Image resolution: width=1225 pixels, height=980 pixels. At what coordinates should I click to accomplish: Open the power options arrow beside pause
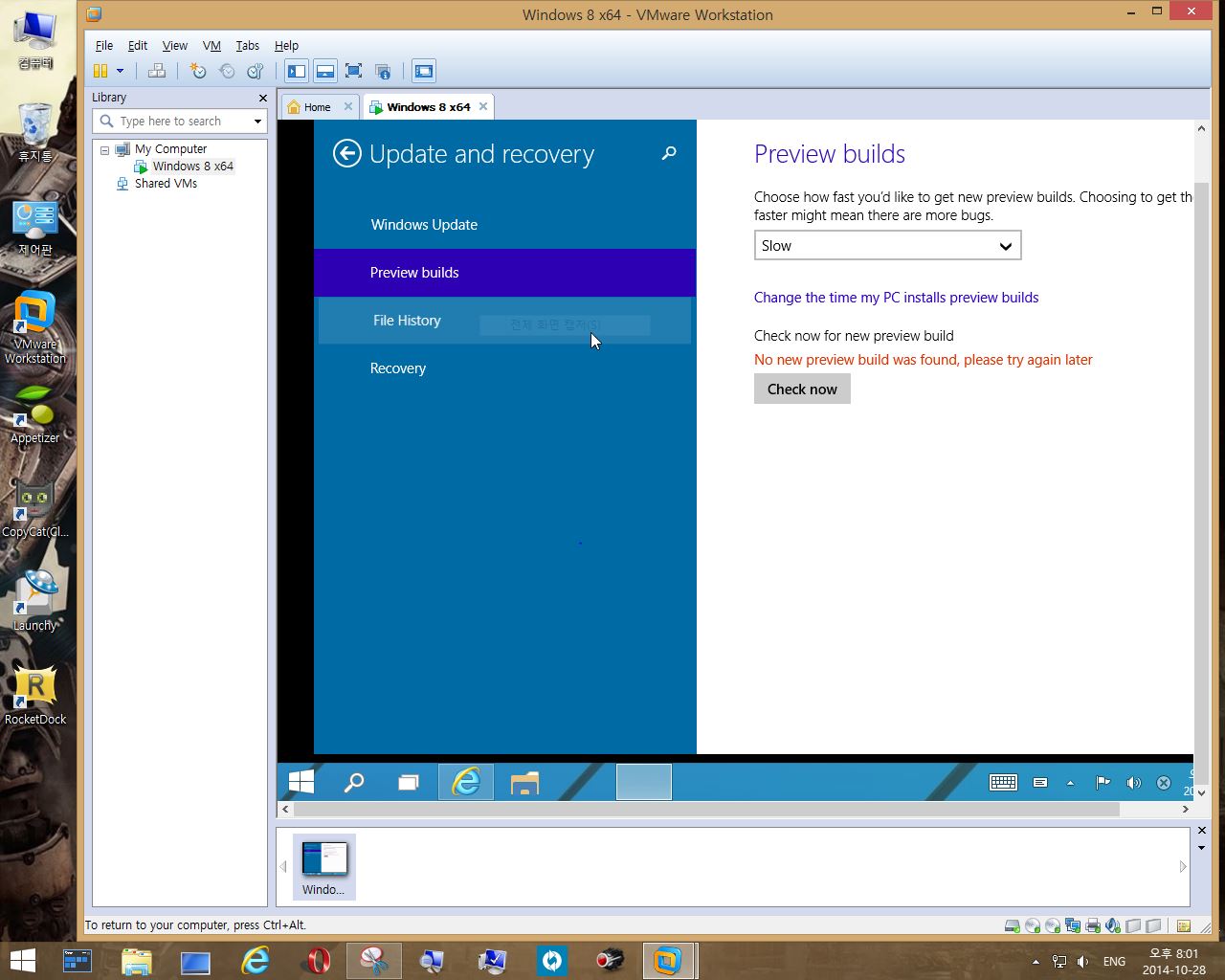click(x=120, y=71)
